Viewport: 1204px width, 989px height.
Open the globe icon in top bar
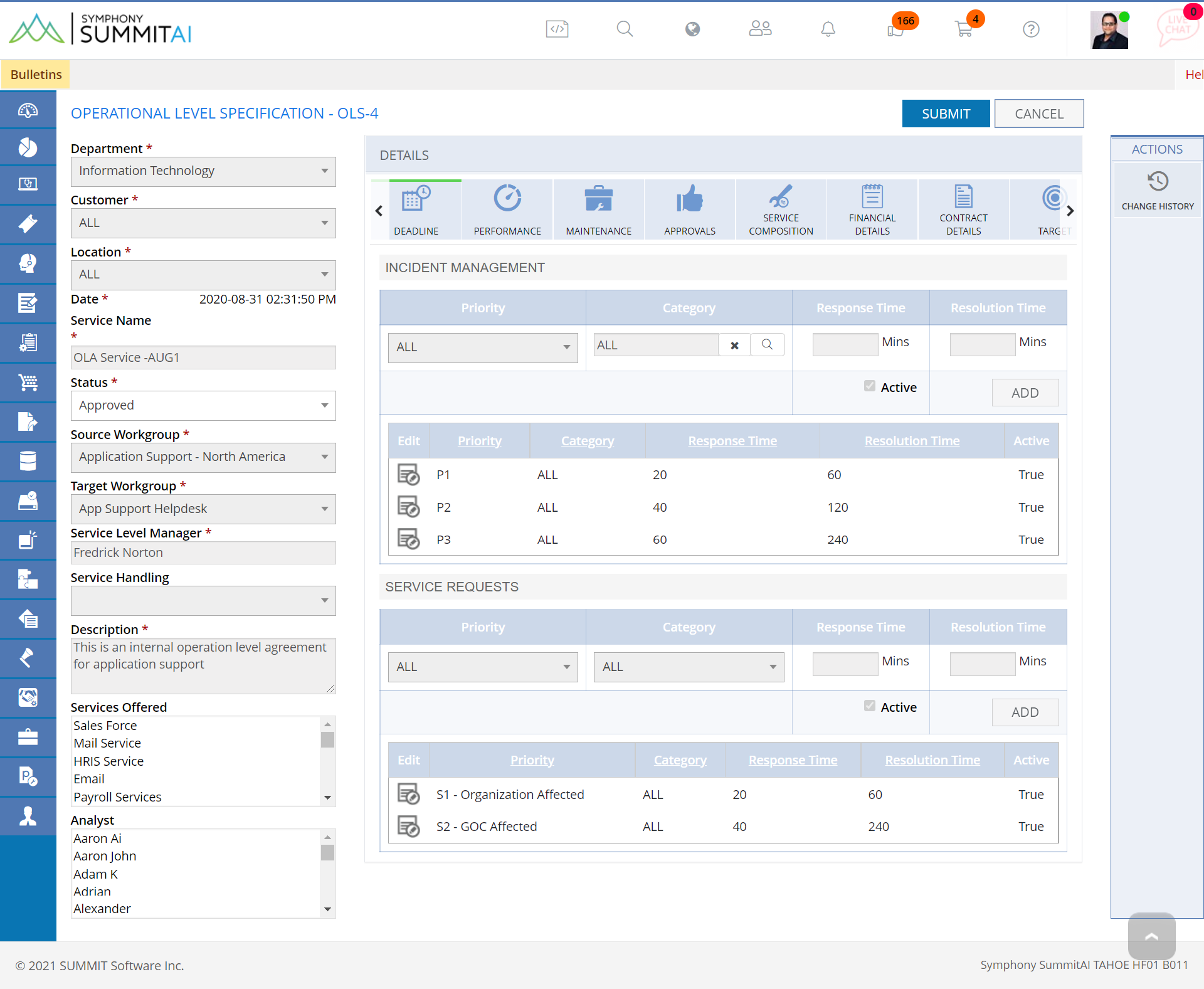coord(692,29)
